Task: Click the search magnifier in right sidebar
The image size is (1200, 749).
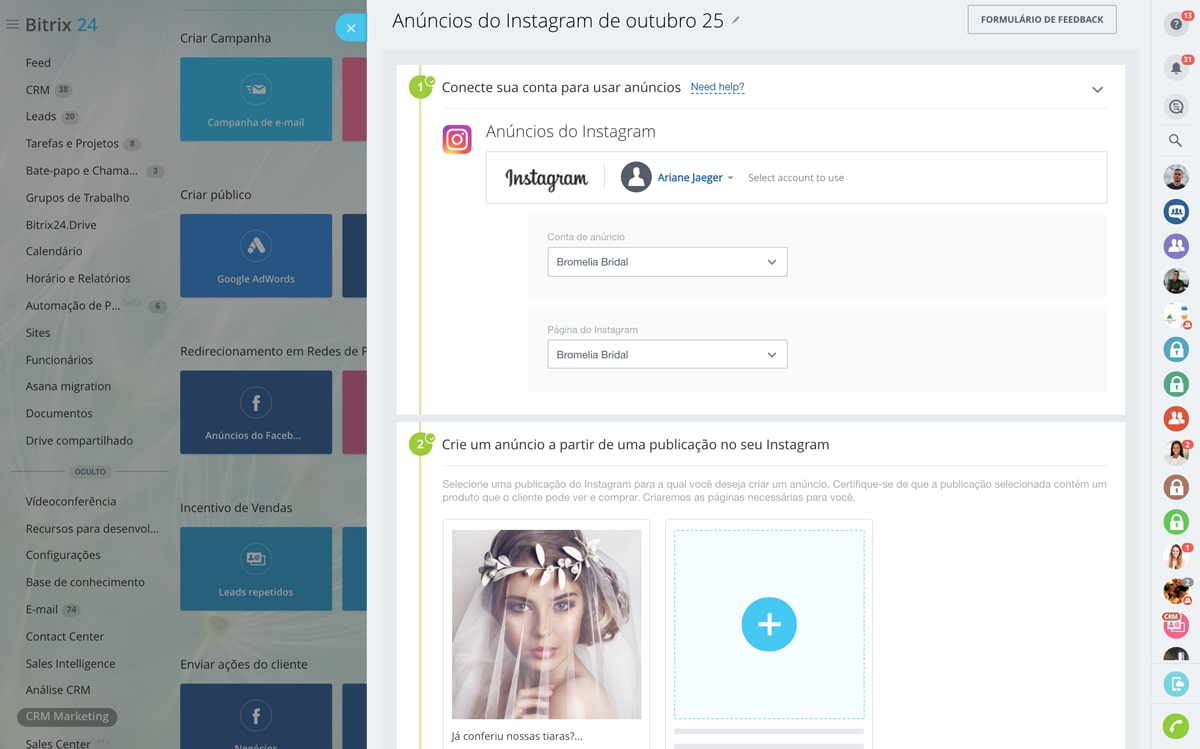Action: 1175,141
